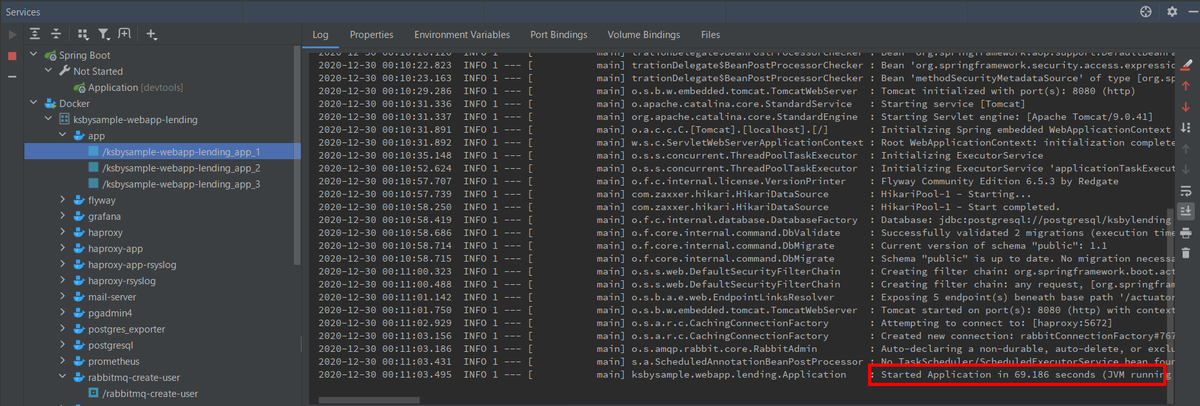This screenshot has width=1200, height=406.
Task: Click the Open in New Tab icon
Action: pyautogui.click(x=126, y=34)
